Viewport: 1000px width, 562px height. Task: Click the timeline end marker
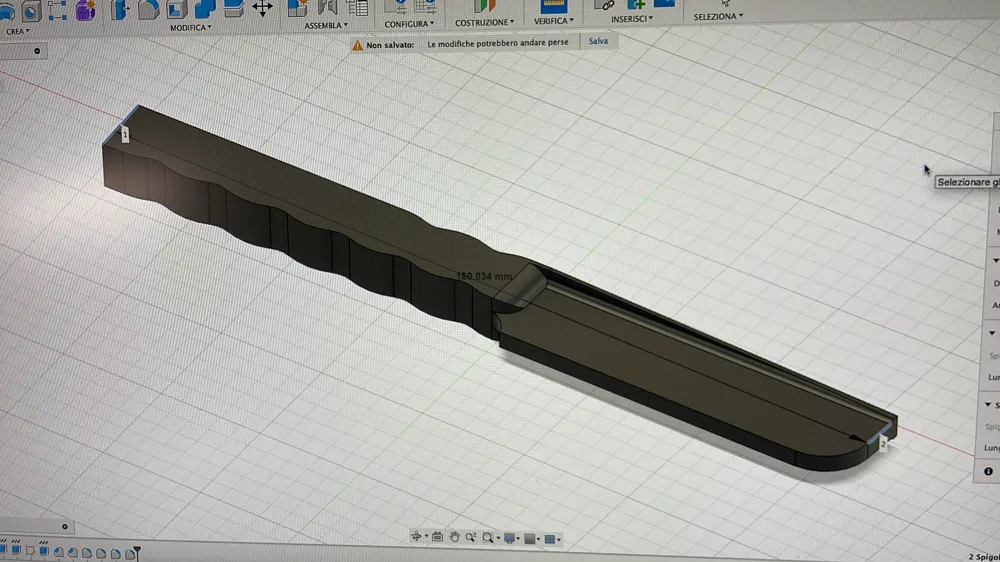(137, 552)
